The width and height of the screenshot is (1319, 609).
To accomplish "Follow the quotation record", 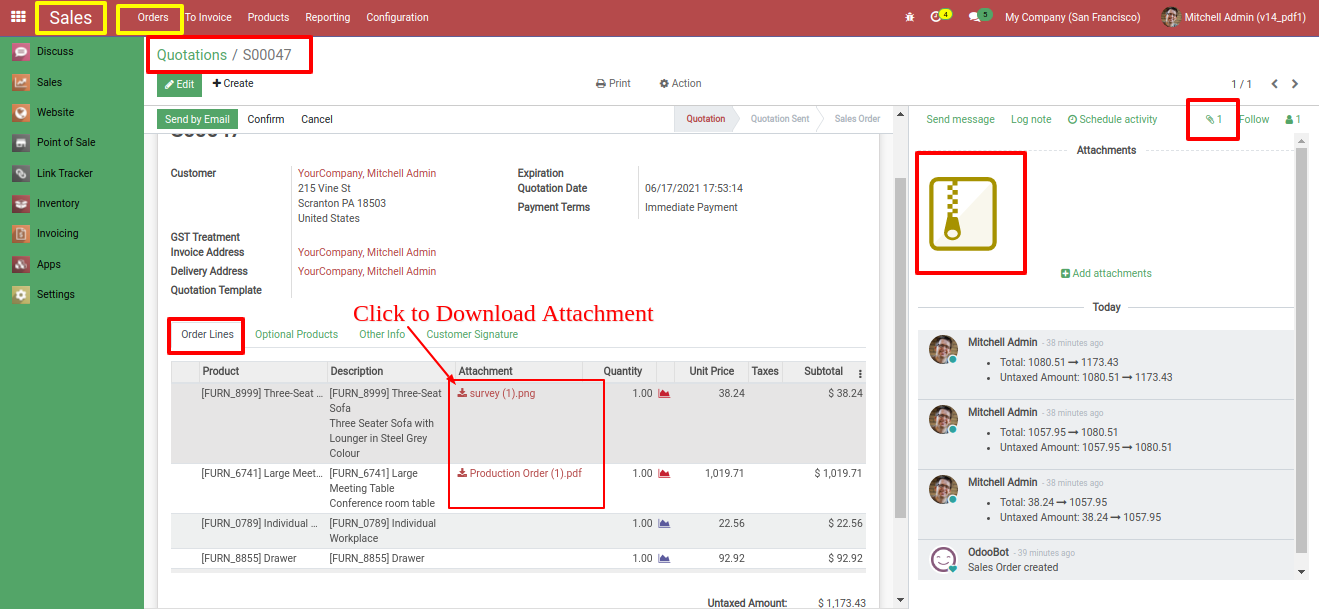I will [x=1253, y=118].
